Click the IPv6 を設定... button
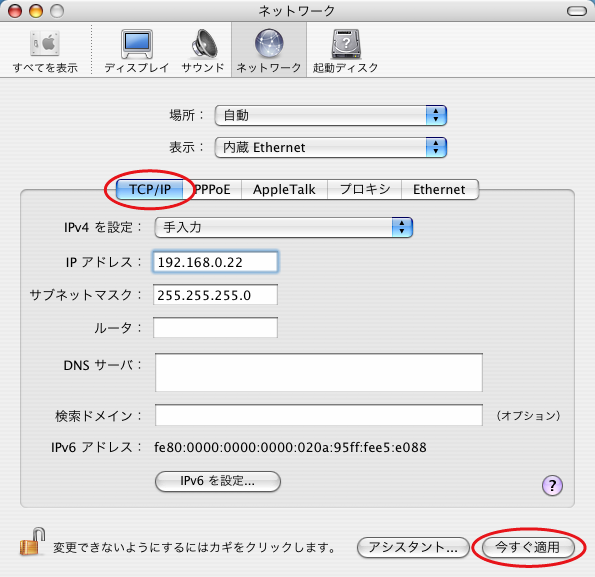595x577 pixels. pyautogui.click(x=218, y=481)
